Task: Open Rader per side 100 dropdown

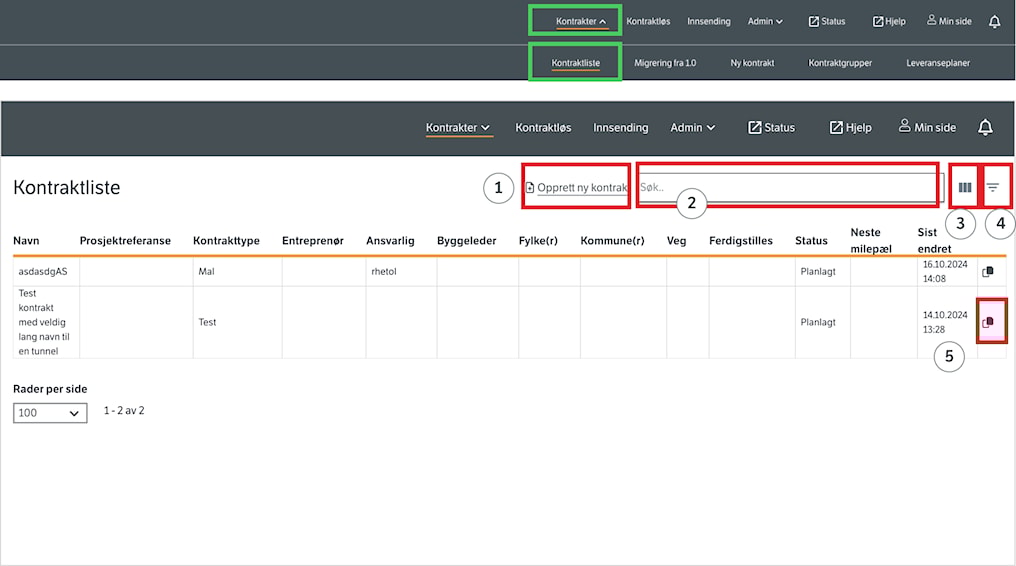Action: 50,413
